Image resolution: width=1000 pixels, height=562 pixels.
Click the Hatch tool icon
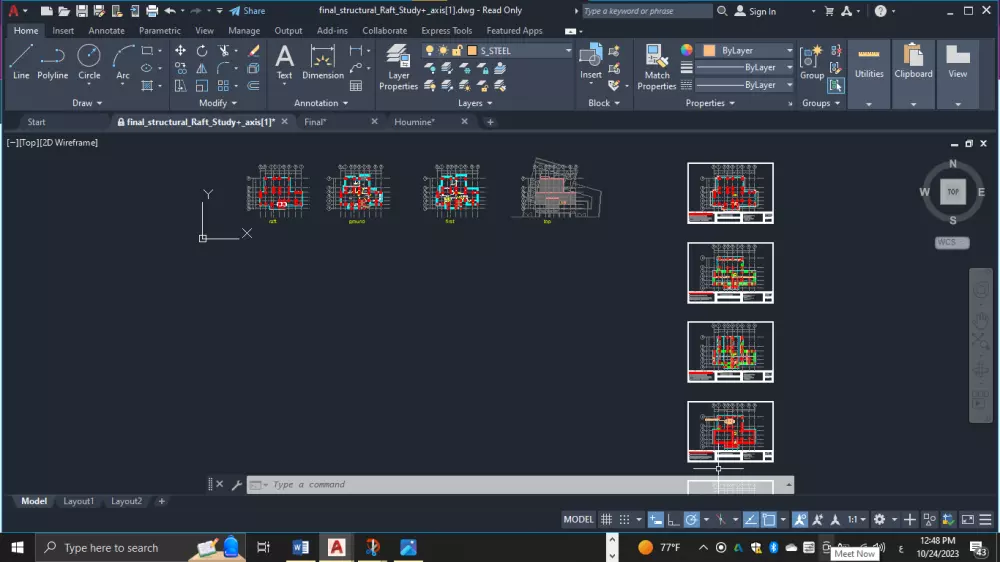(147, 85)
